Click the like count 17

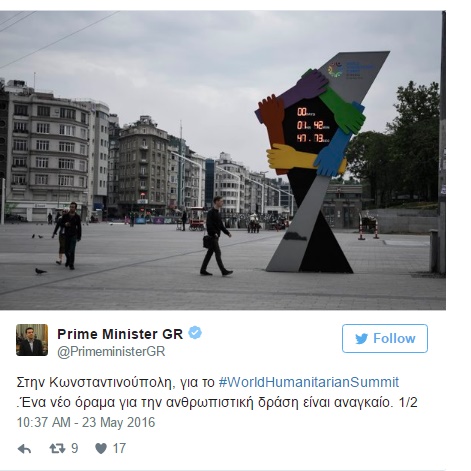(x=119, y=448)
